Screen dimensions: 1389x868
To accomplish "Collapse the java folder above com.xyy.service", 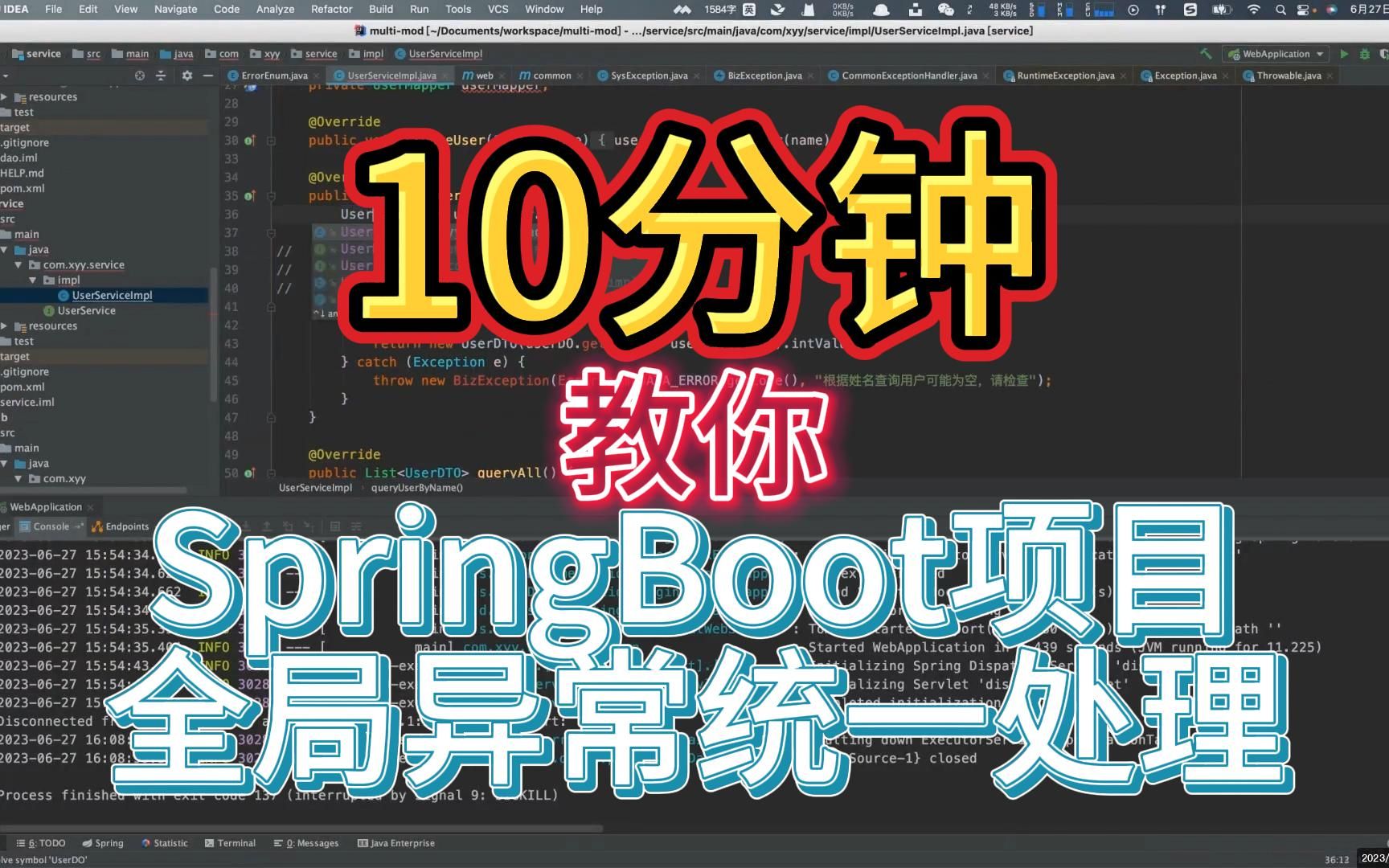I will pyautogui.click(x=4, y=249).
